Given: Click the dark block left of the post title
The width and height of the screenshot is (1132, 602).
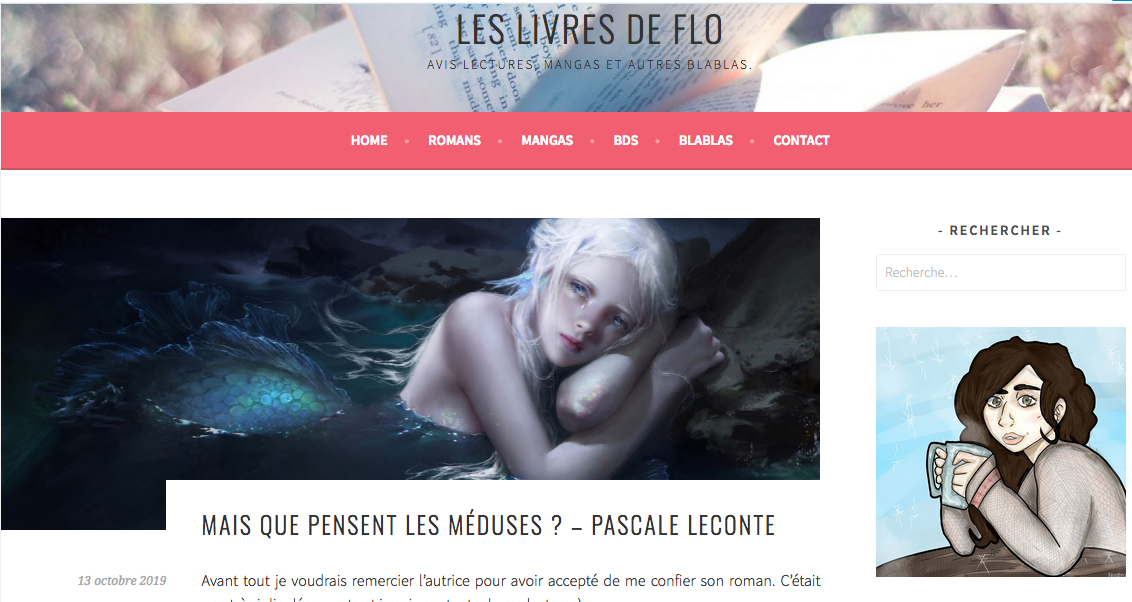Looking at the screenshot, I should point(84,505).
